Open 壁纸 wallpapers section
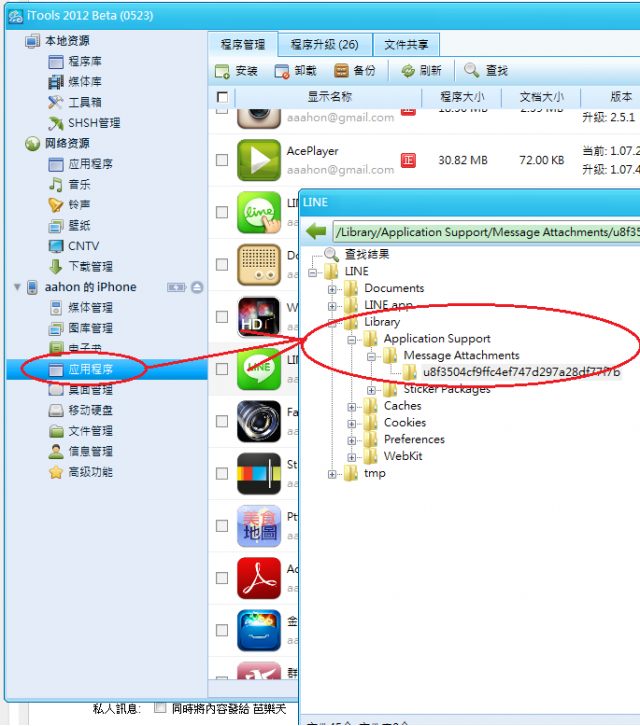640x726 pixels. pos(70,225)
